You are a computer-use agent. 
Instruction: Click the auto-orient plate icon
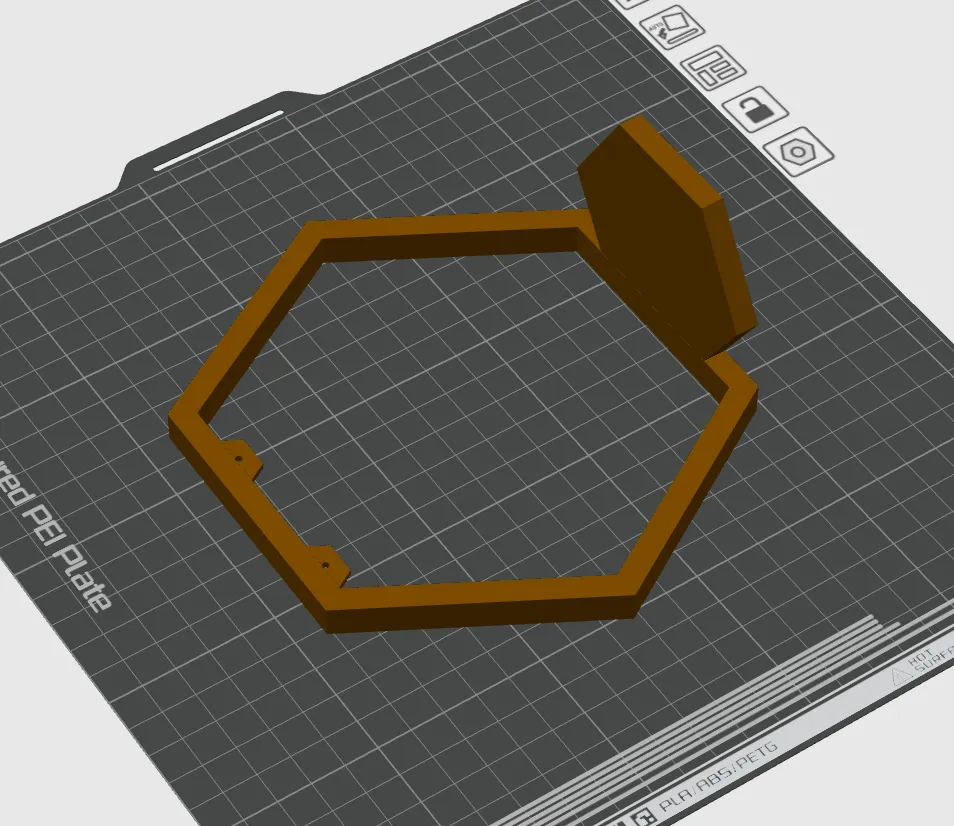[x=673, y=27]
